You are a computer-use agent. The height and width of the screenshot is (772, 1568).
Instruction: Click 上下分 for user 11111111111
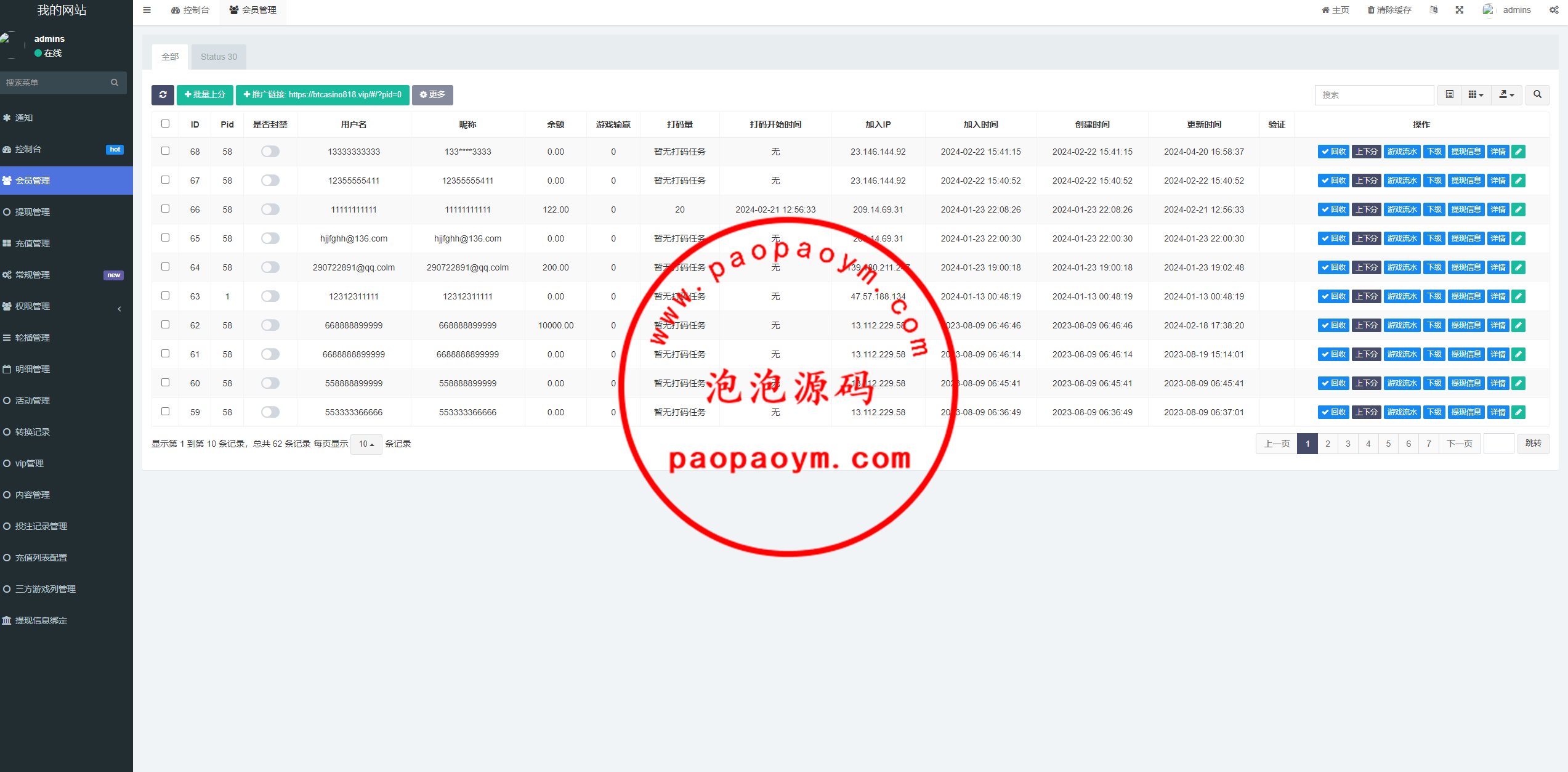coord(1367,209)
